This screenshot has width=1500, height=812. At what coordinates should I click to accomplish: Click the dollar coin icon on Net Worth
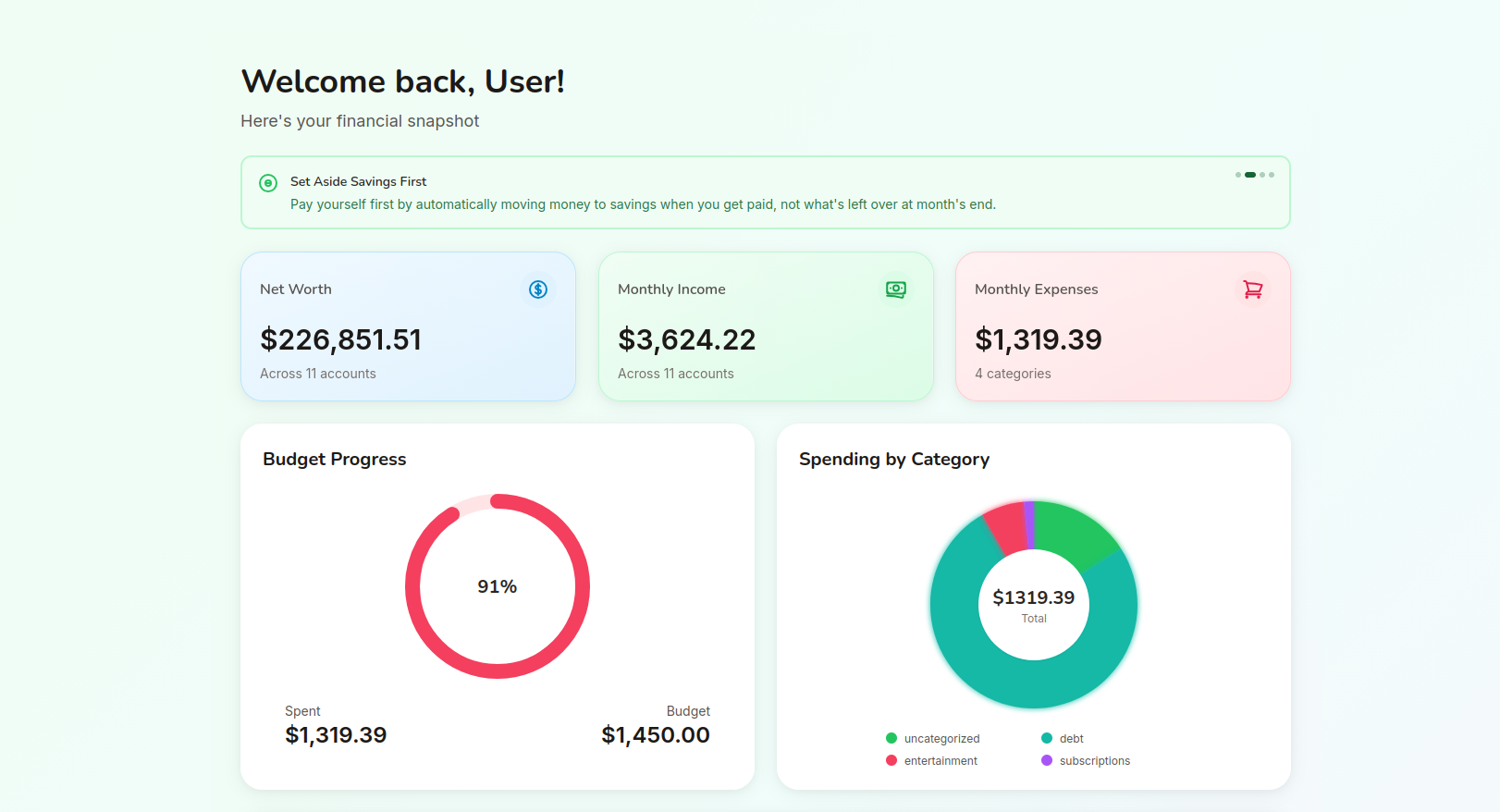538,289
